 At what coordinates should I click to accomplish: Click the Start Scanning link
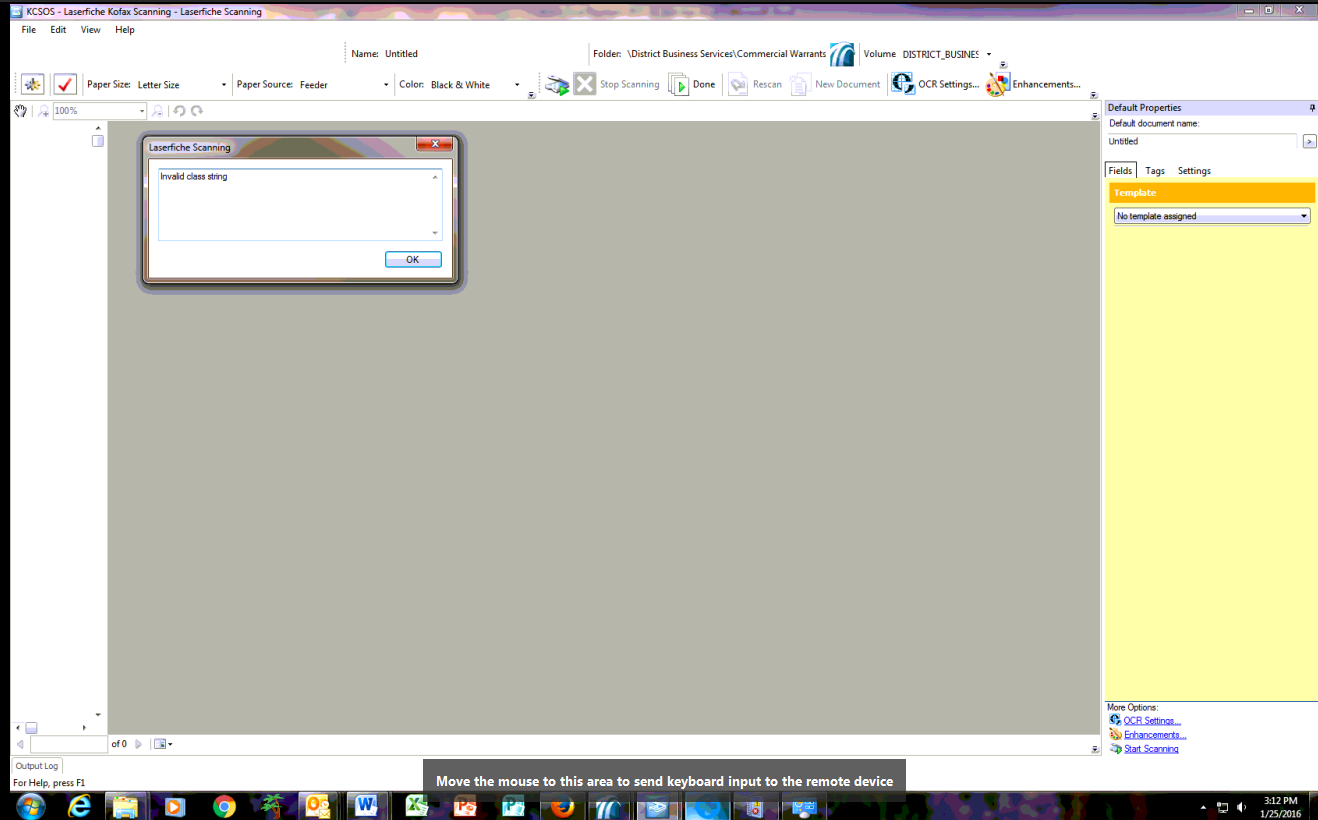[1151, 749]
